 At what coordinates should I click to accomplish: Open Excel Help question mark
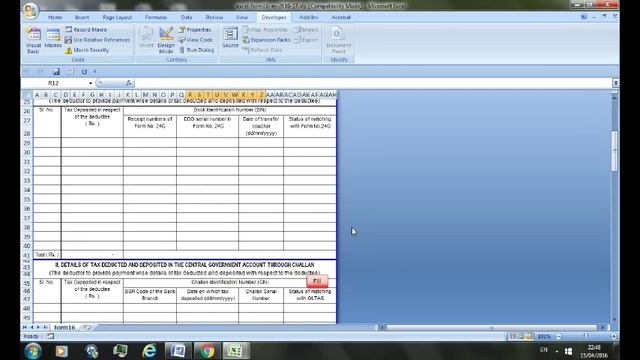[584, 17]
